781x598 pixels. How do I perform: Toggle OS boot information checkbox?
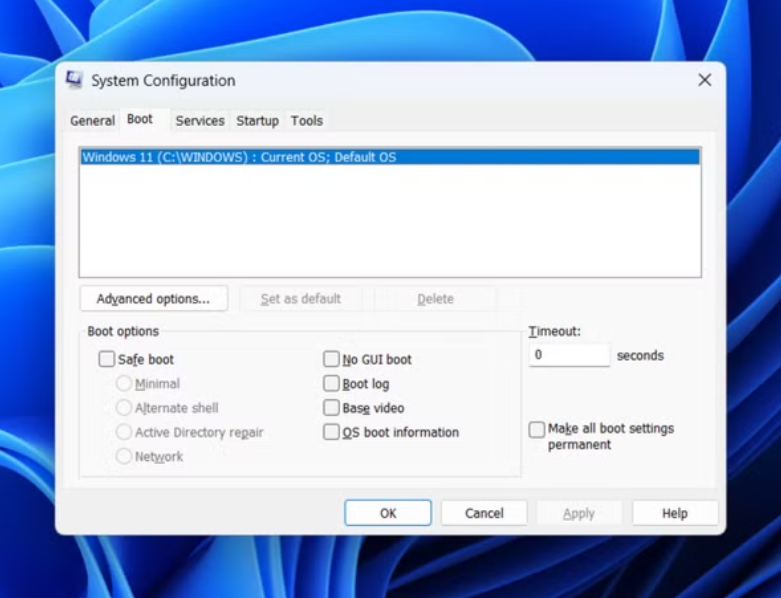331,432
